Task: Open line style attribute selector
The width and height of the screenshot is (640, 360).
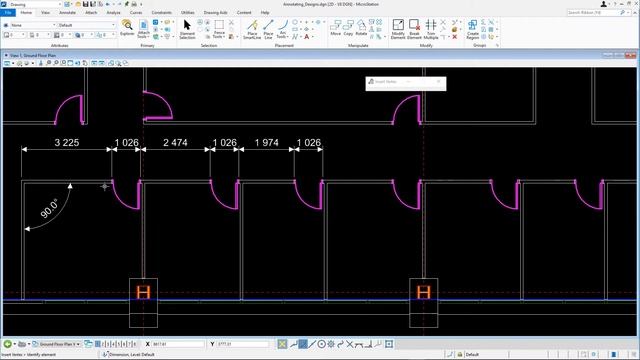Action: click(x=40, y=35)
